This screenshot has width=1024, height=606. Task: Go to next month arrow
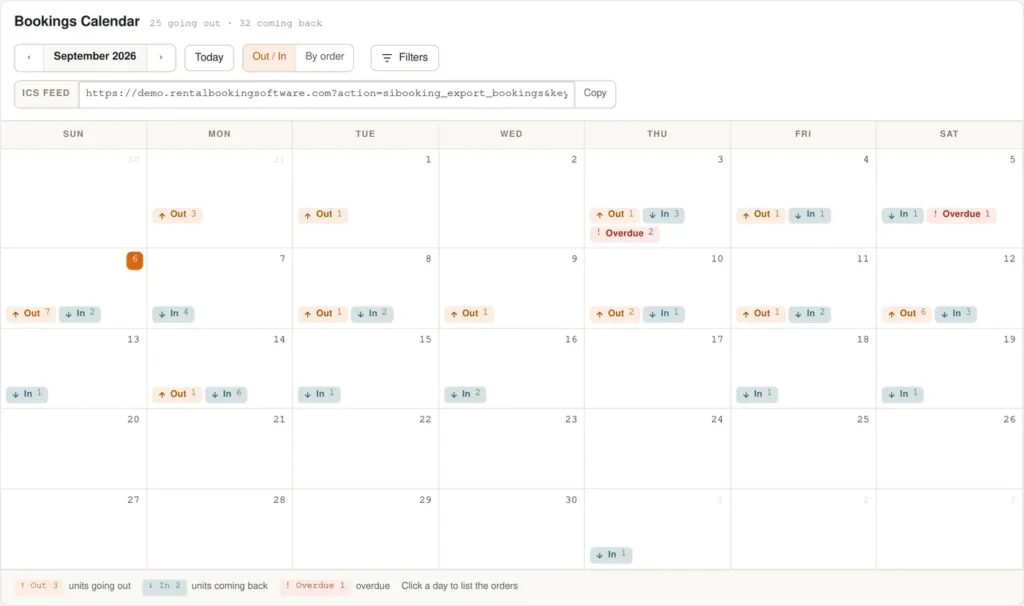(161, 57)
